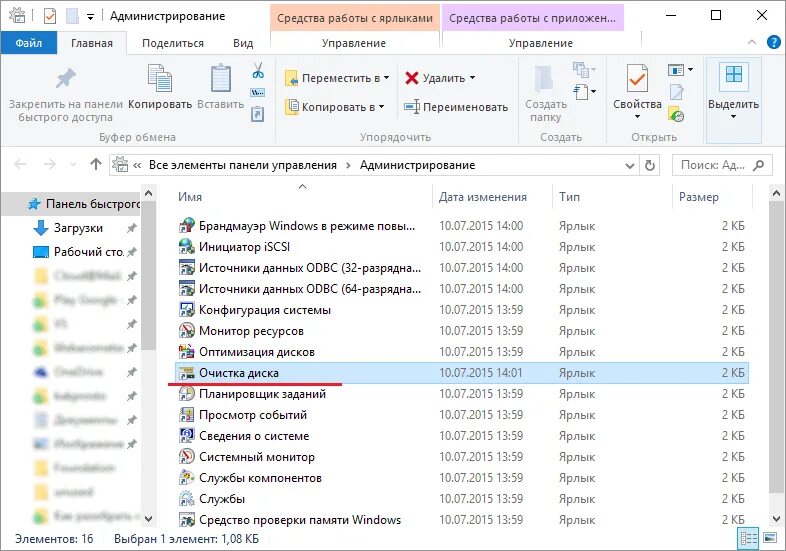Select Монитор ресурсов icon

[186, 331]
